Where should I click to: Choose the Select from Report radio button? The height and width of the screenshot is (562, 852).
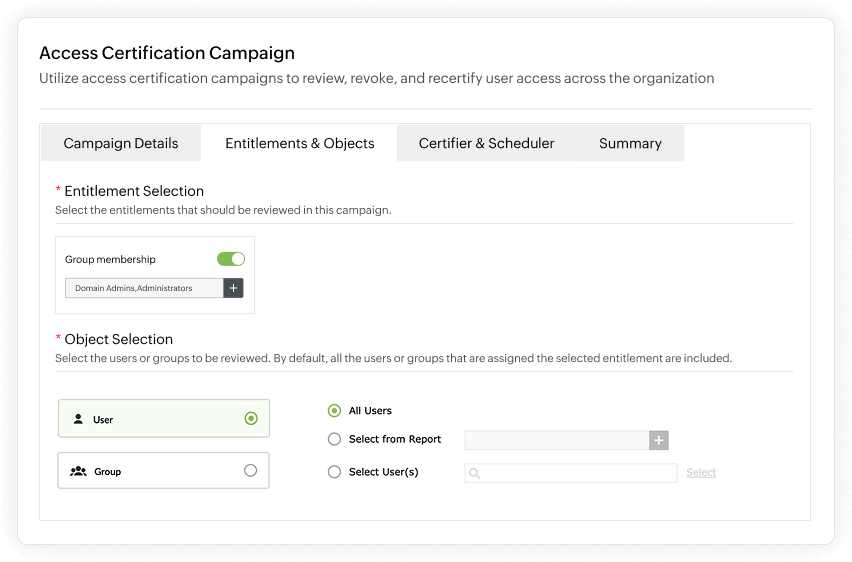pos(334,439)
